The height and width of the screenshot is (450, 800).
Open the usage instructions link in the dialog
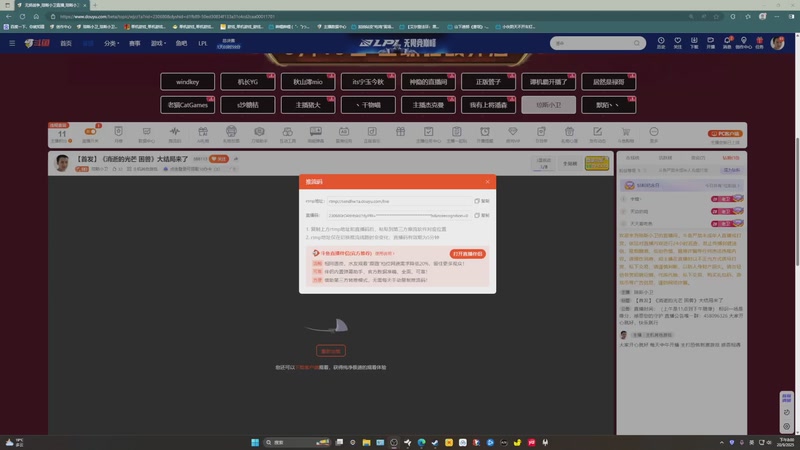(x=384, y=253)
